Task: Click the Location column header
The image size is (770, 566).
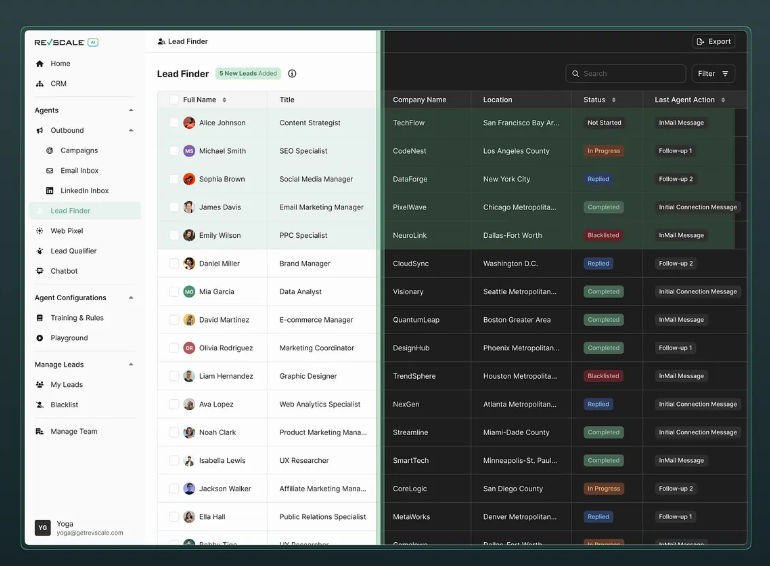Action: (497, 100)
